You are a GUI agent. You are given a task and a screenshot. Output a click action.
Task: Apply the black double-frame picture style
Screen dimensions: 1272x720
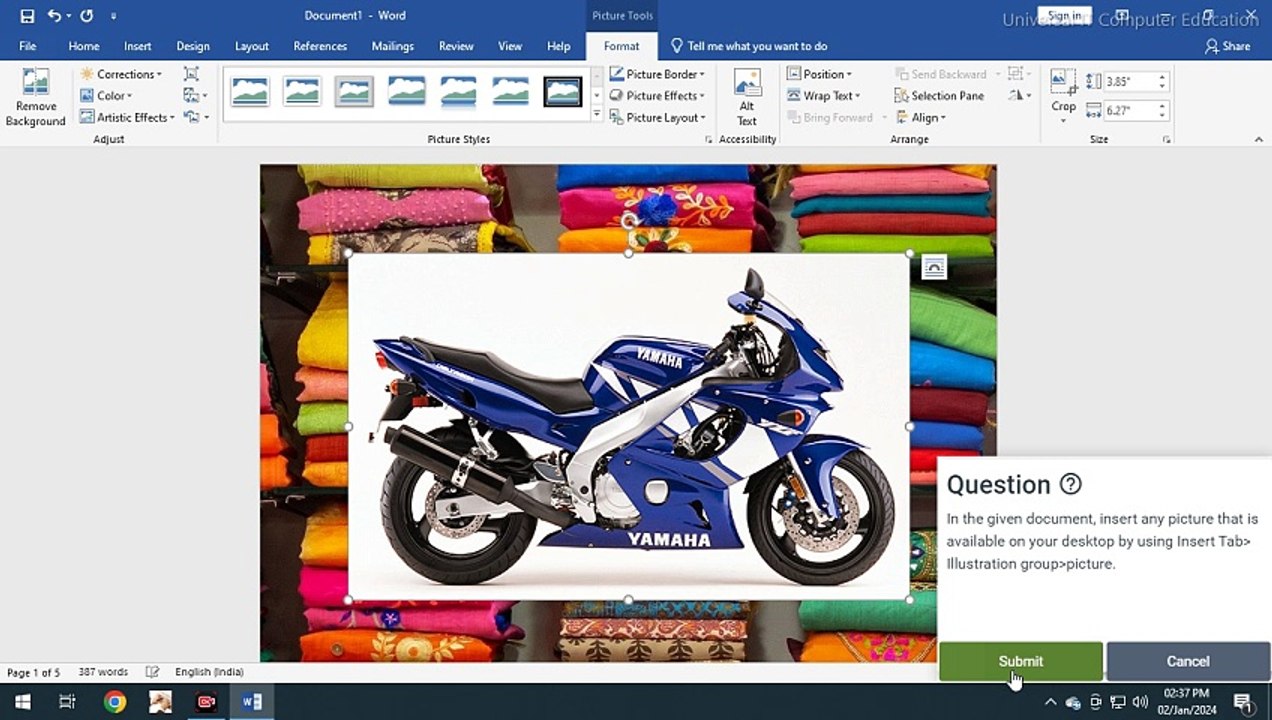[563, 92]
